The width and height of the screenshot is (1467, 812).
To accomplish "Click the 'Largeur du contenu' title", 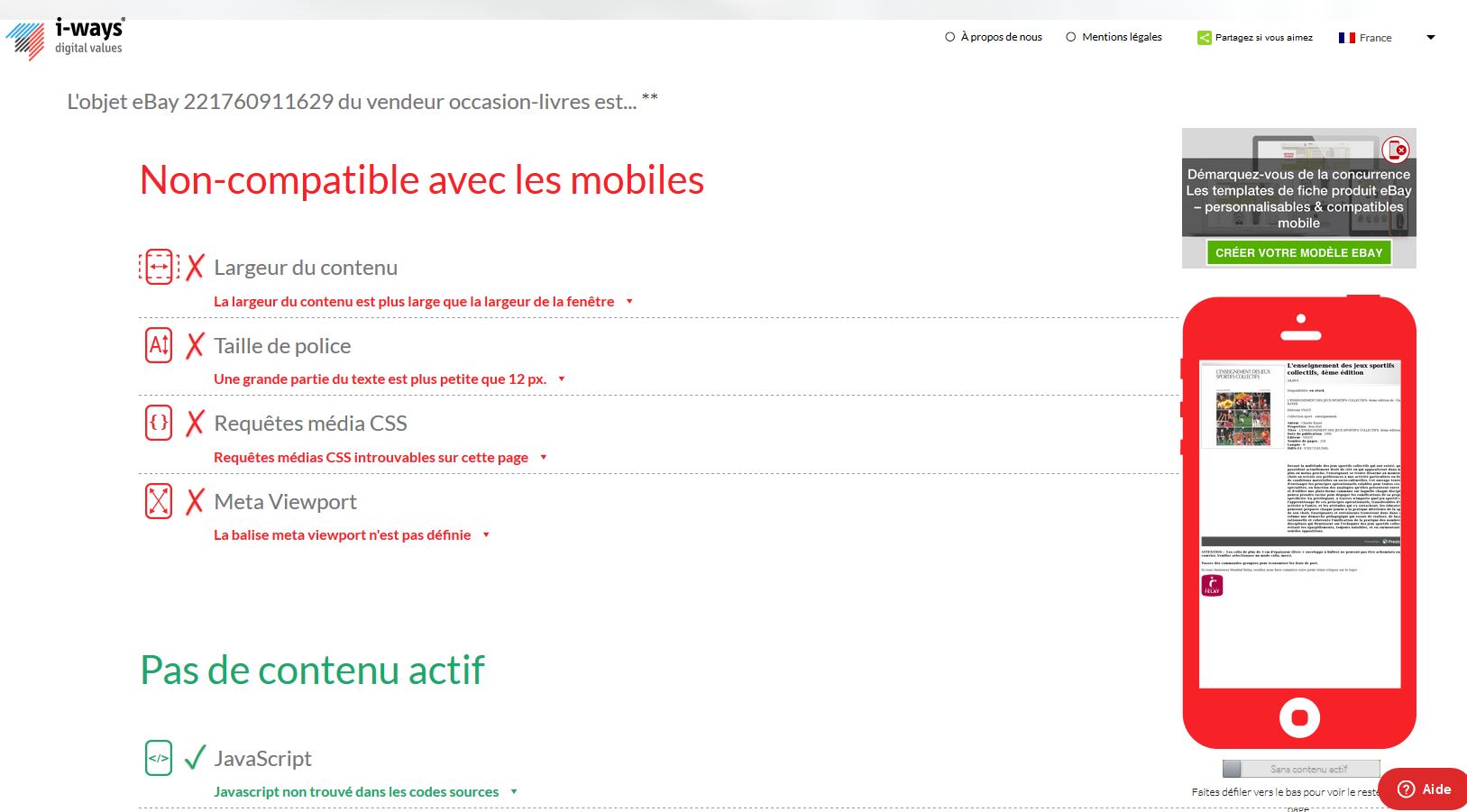I will coord(306,268).
